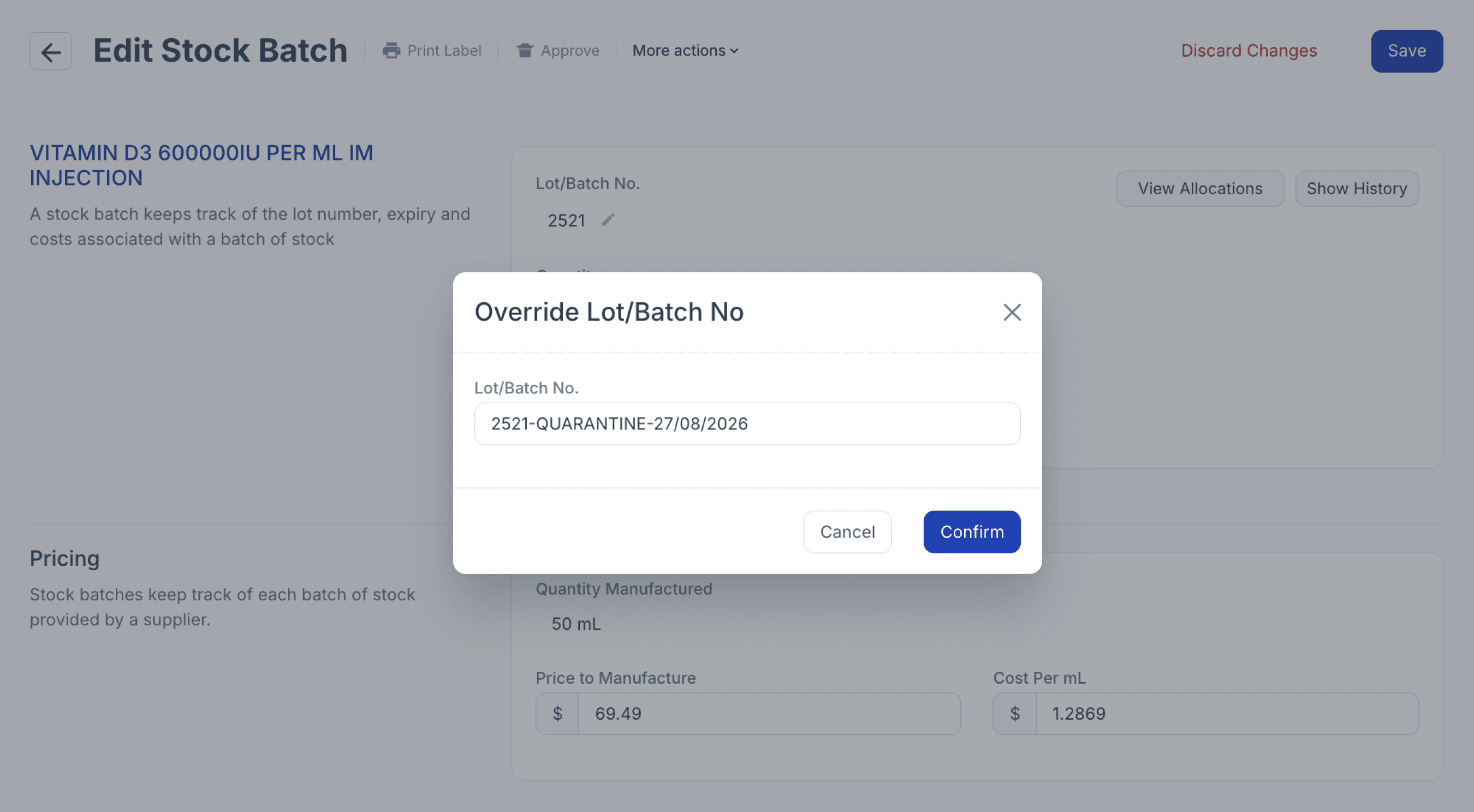Screen dimensions: 1474x812
Task: Click the lot number 2521 text
Action: coord(566,220)
